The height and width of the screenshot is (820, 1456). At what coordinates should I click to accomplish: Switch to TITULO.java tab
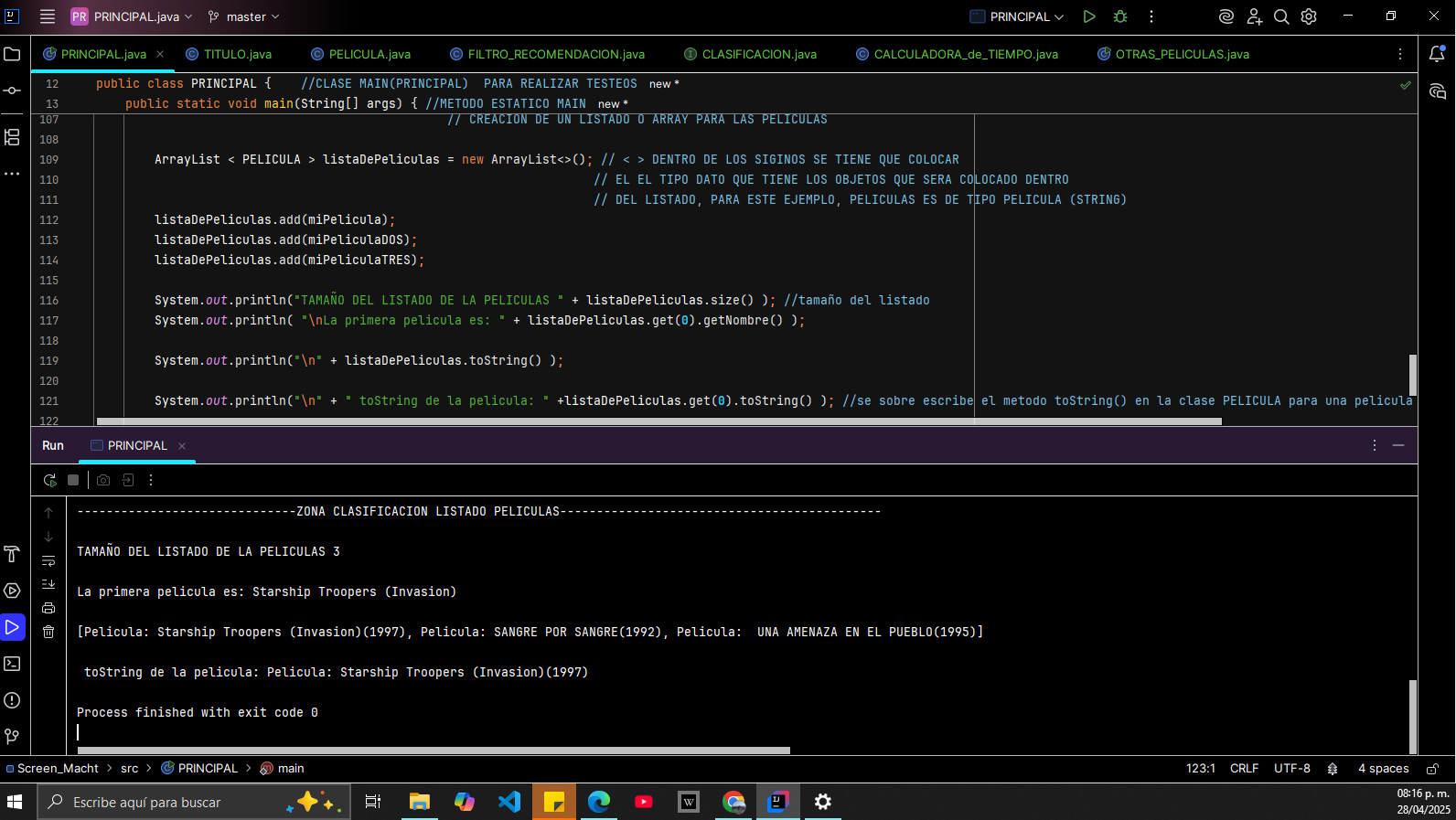point(229,54)
